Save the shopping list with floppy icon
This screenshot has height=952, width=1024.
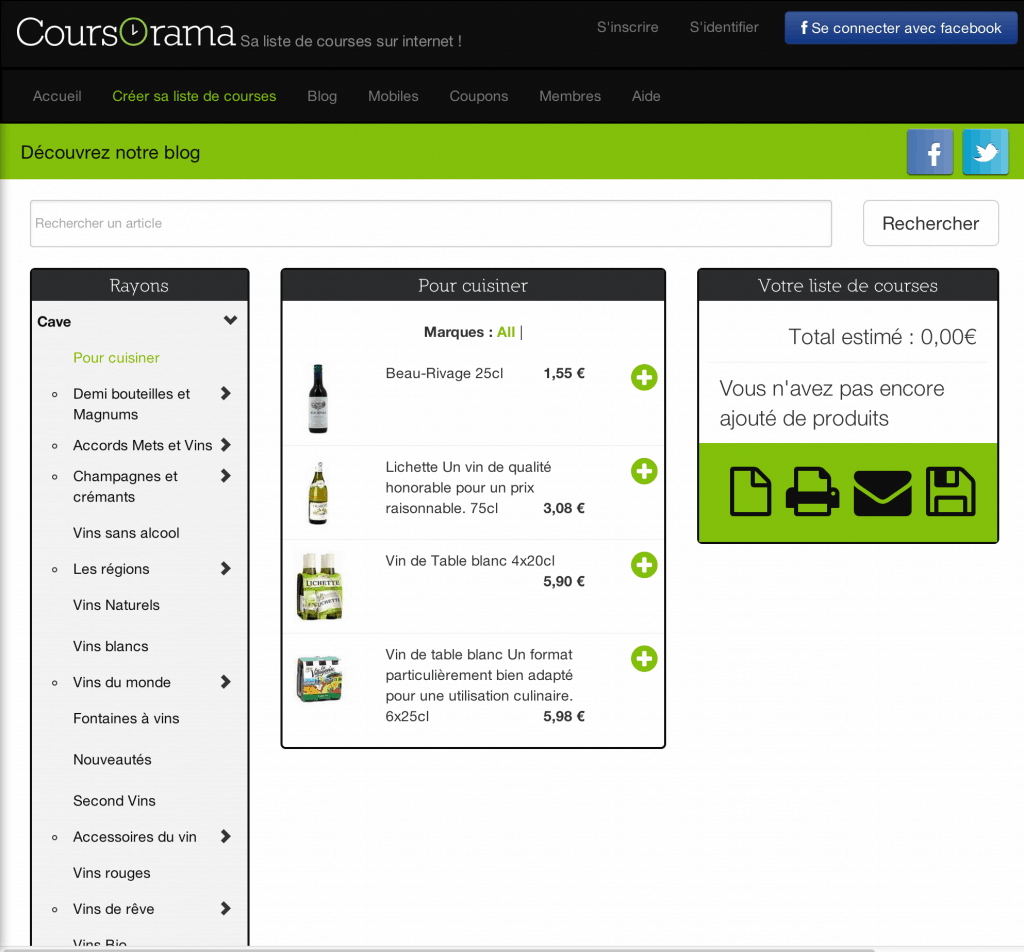[x=950, y=492]
